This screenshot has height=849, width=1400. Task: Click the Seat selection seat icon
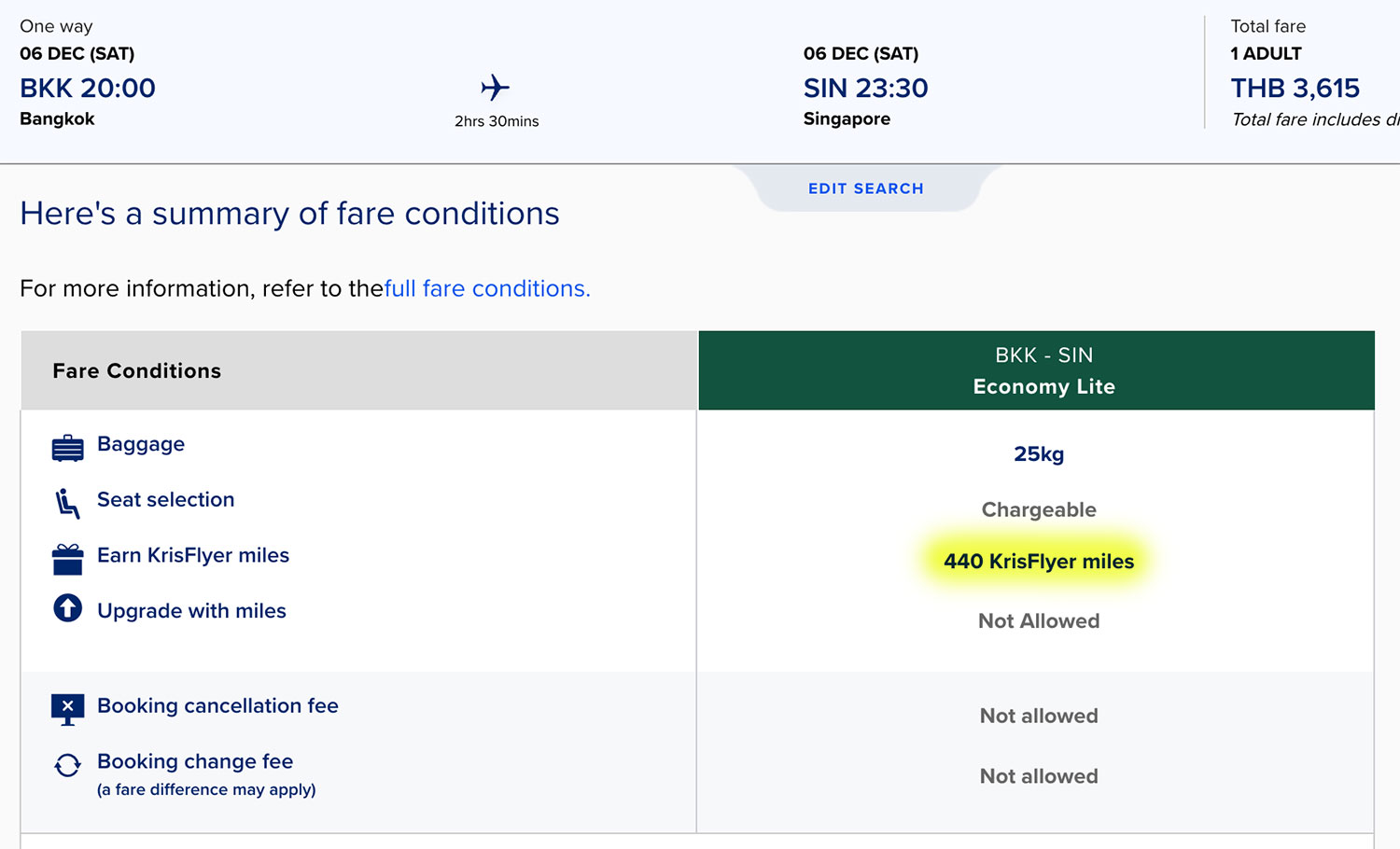coord(67,503)
